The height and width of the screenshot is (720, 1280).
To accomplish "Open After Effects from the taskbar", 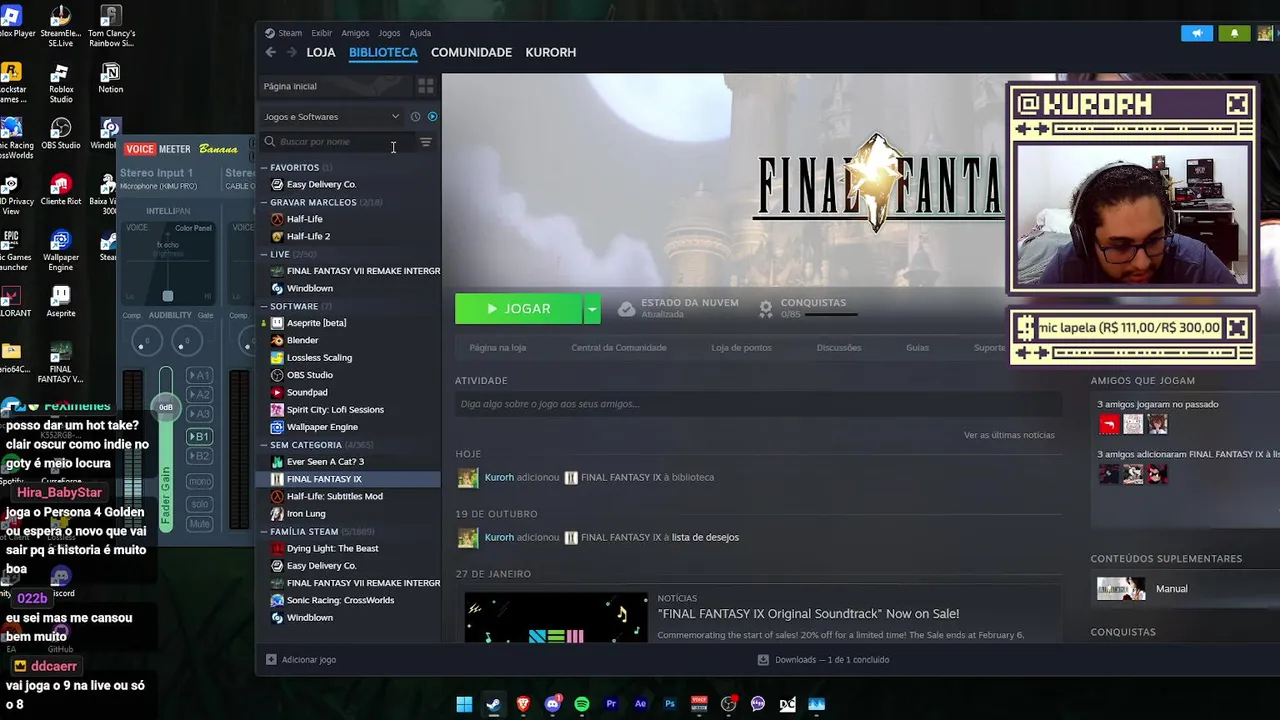I will [x=640, y=704].
